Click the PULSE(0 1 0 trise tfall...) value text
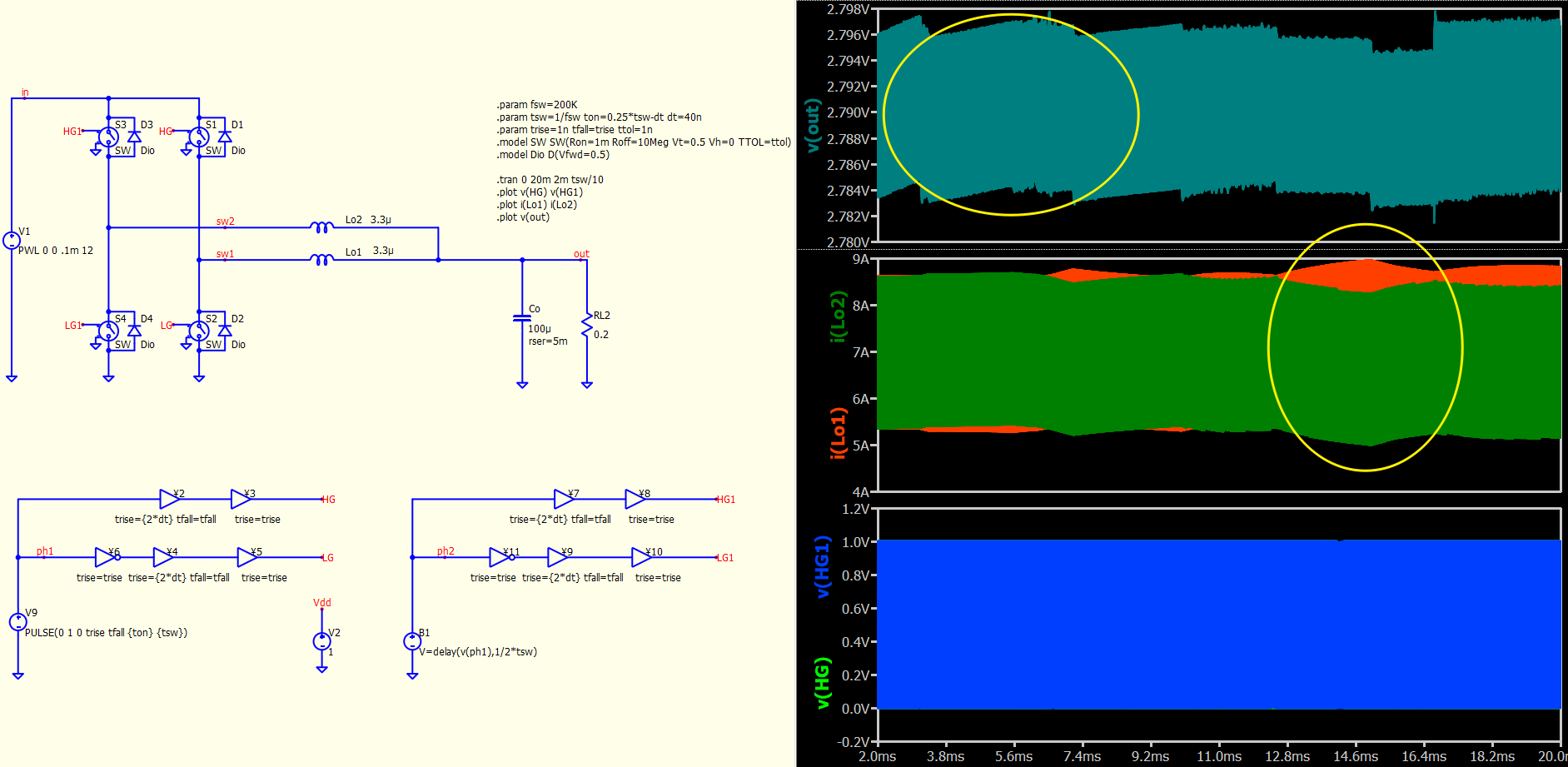This screenshot has width=1568, height=767. point(106,633)
